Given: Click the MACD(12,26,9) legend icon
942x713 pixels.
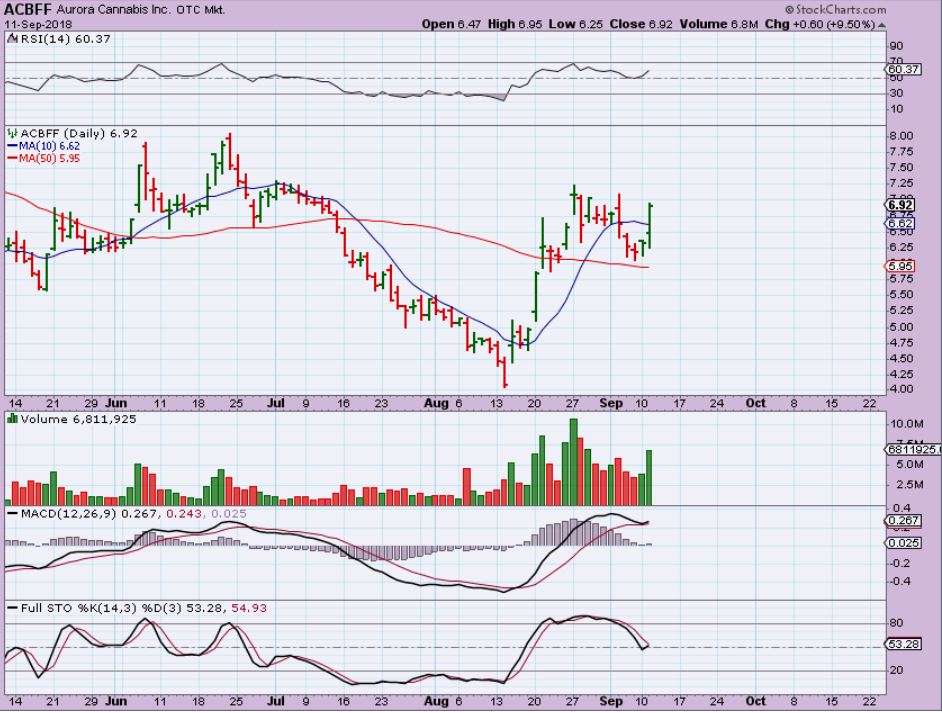Looking at the screenshot, I should tap(10, 513).
